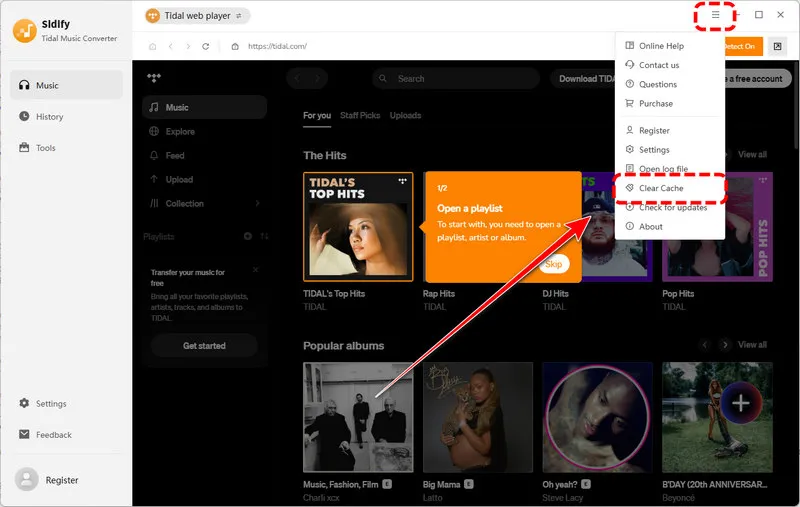Navigate forward in the toolbar
The height and width of the screenshot is (507, 800).
click(x=188, y=46)
